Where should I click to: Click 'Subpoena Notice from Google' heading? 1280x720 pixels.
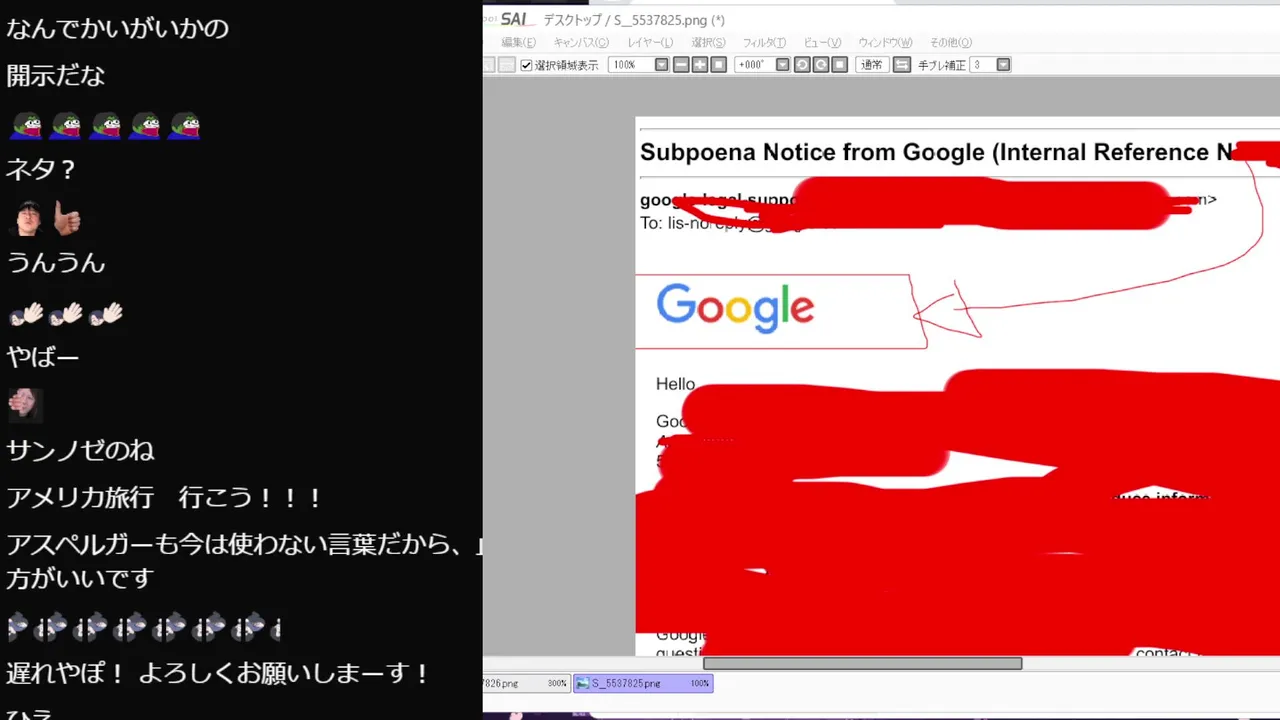pos(811,152)
